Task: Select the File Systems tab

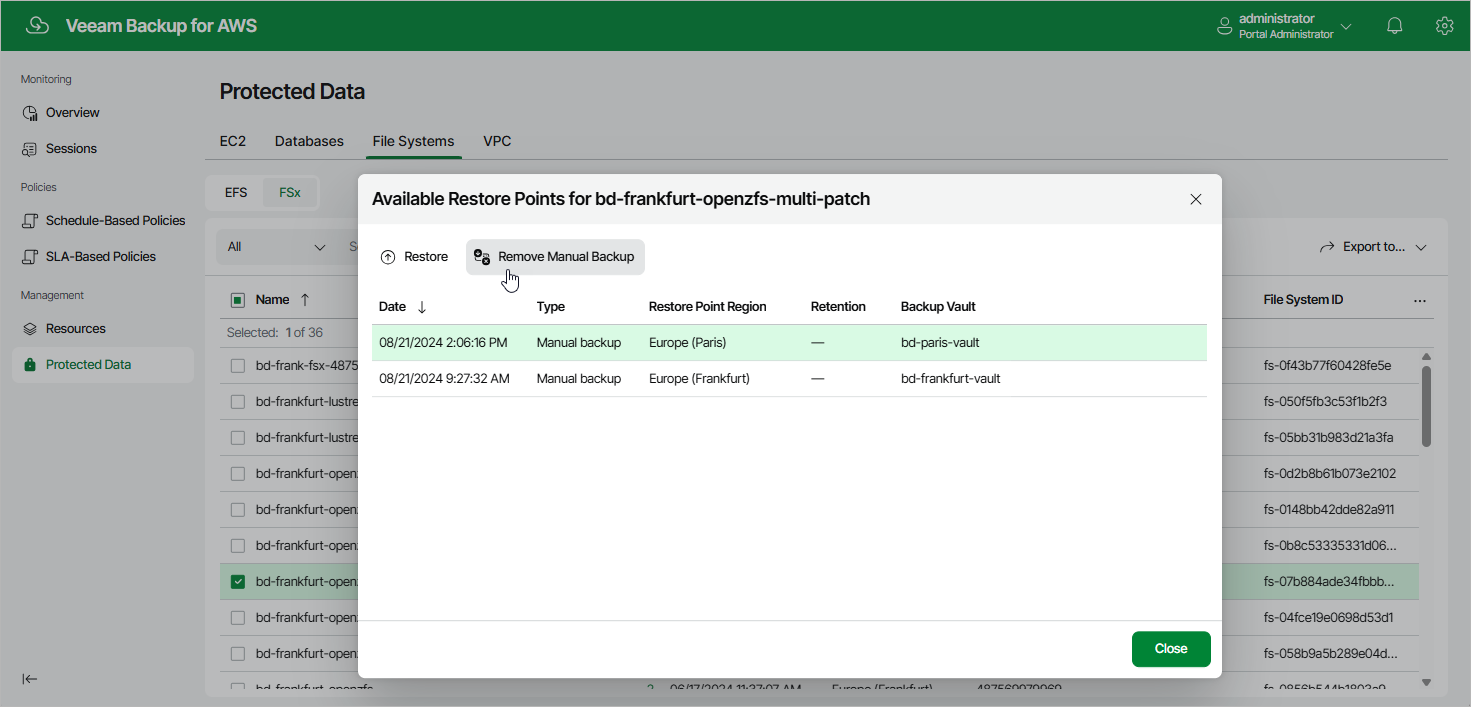Action: [x=413, y=141]
